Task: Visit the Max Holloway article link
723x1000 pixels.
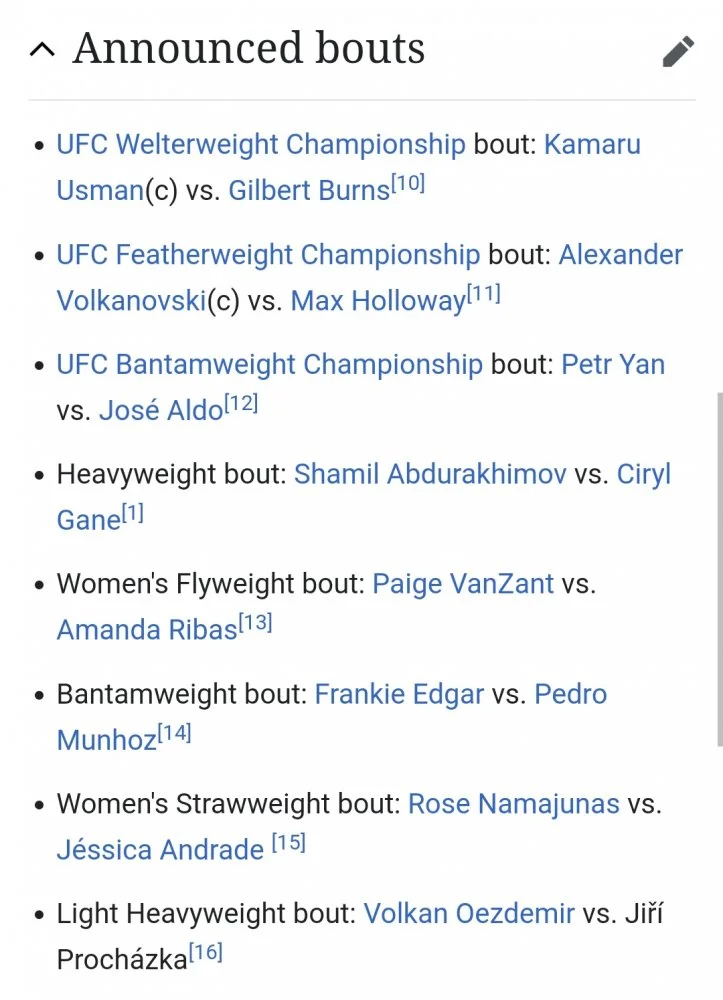Action: coord(377,300)
